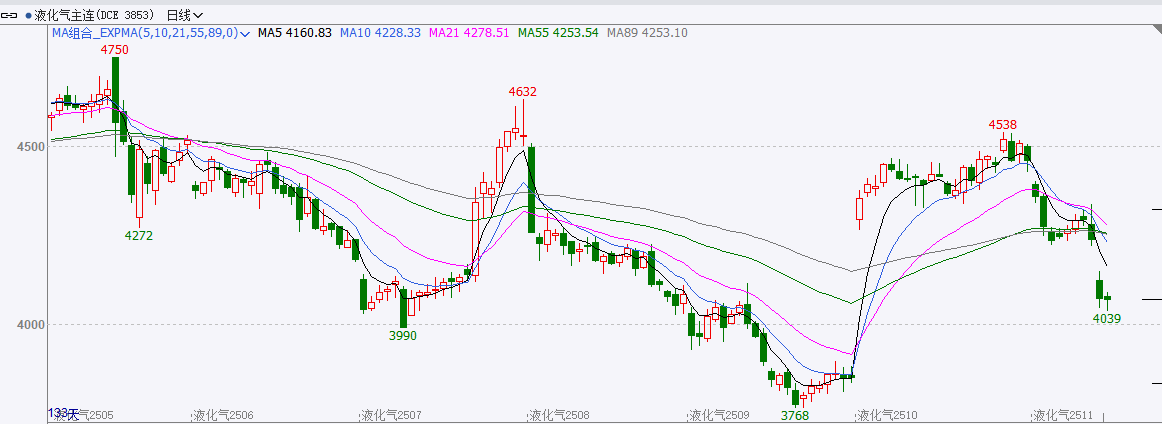Click the 3990 low price label
Image resolution: width=1162 pixels, height=424 pixels.
point(402,336)
